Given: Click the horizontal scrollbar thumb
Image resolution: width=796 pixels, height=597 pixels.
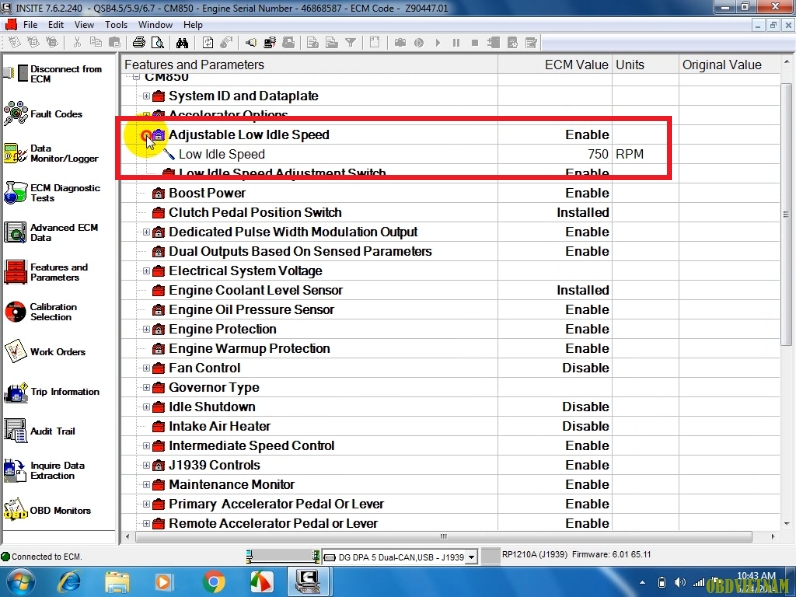Looking at the screenshot, I should 444,537.
